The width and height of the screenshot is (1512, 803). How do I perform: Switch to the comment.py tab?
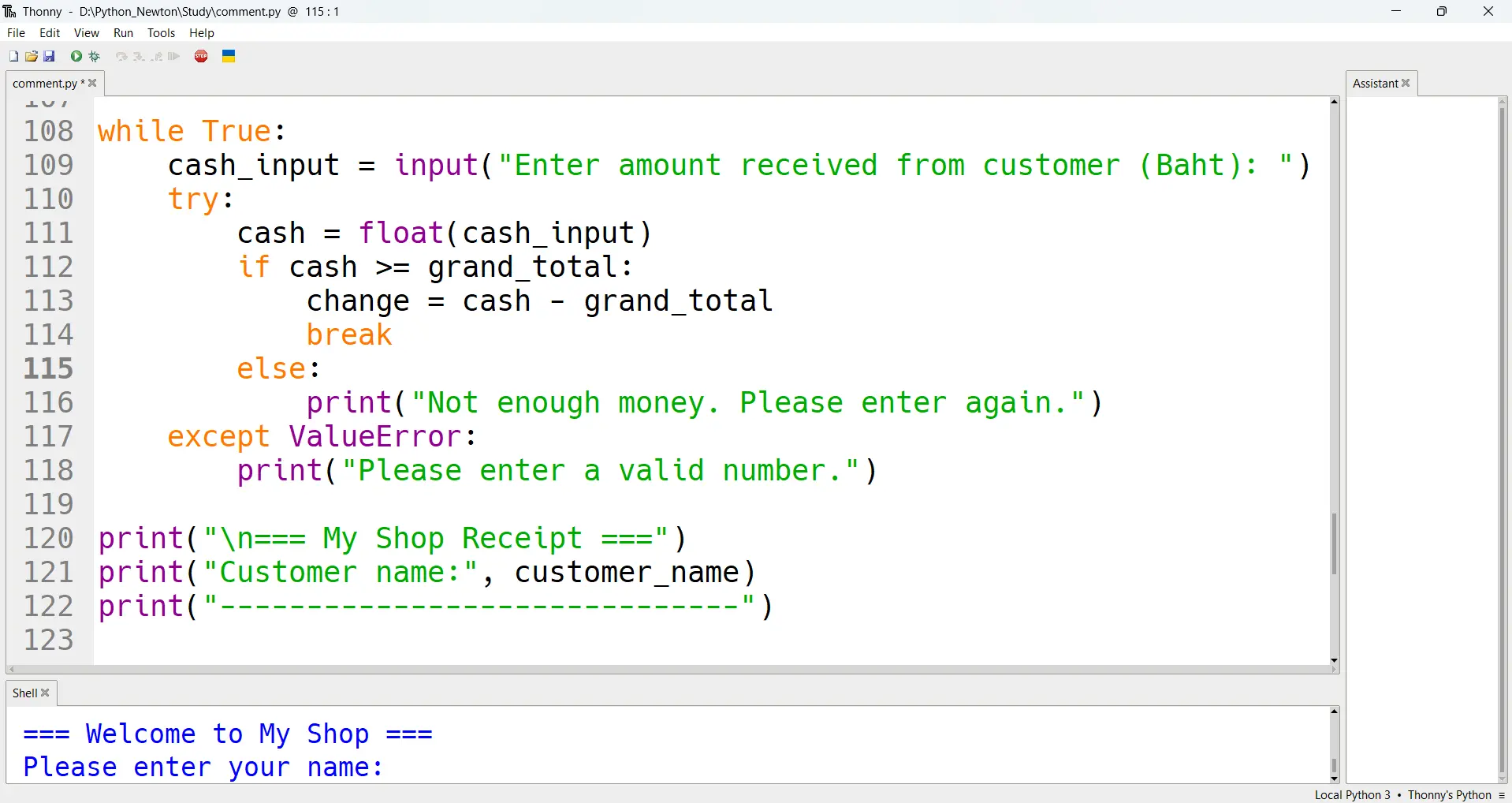45,83
